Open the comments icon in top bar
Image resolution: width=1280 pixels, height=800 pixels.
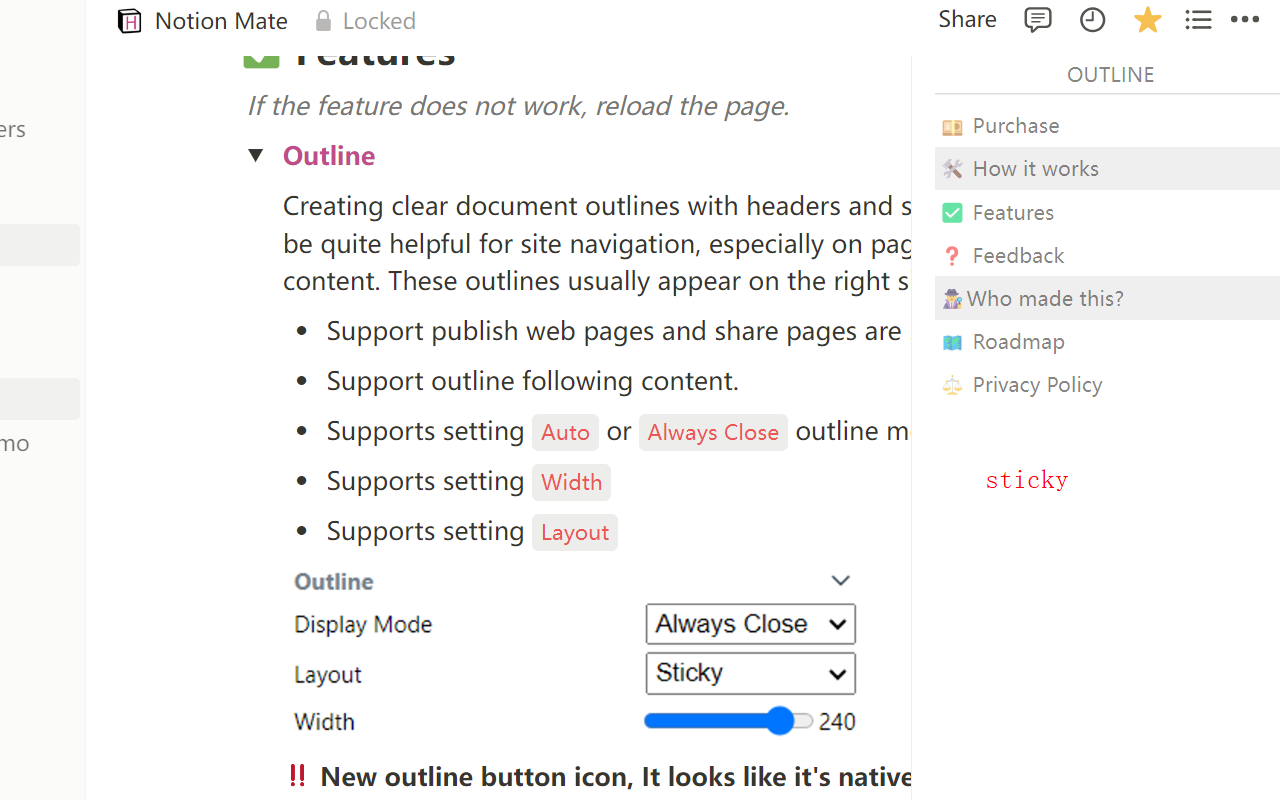[x=1038, y=20]
